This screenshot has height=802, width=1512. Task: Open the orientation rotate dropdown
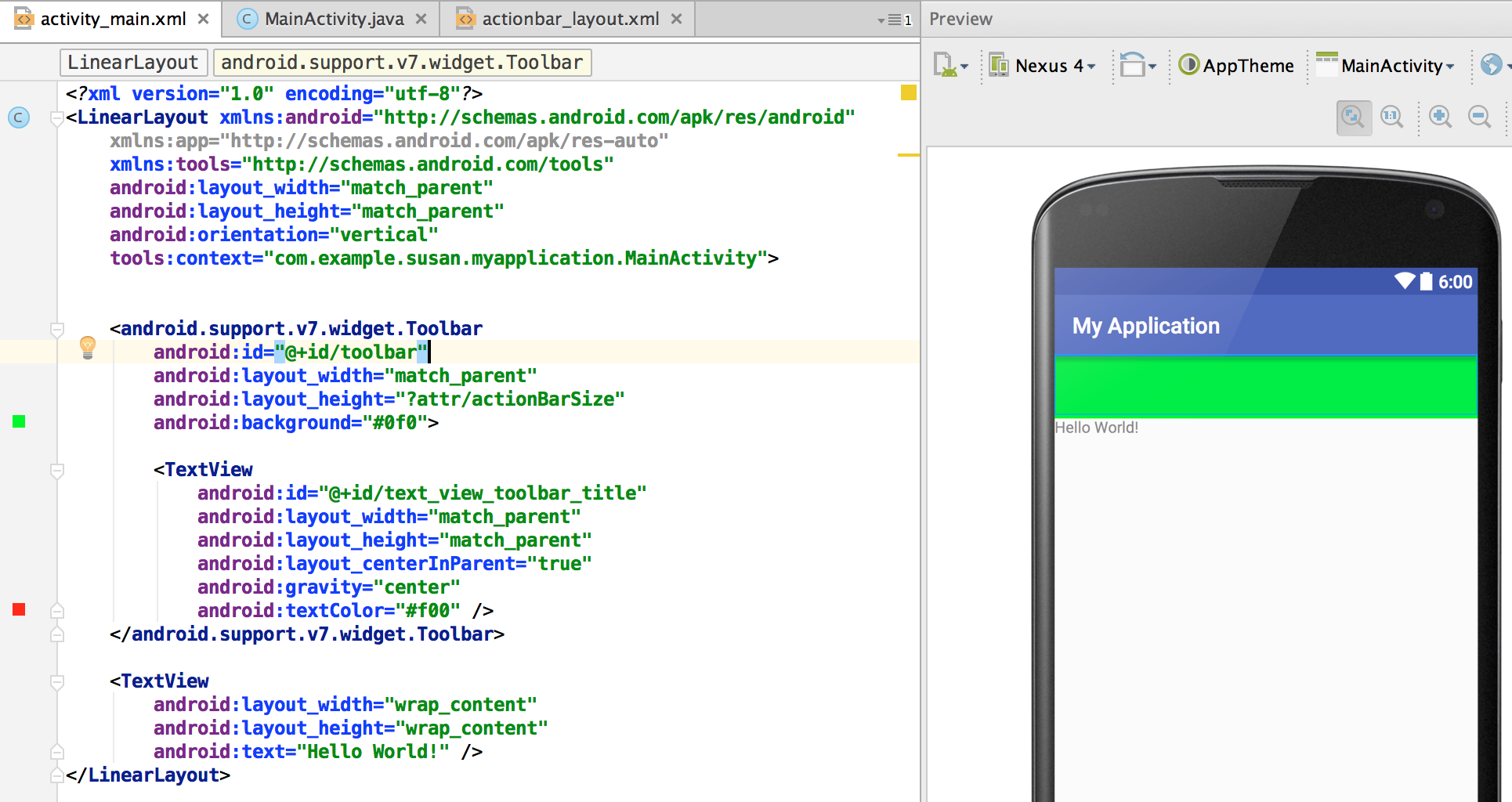coord(1138,66)
